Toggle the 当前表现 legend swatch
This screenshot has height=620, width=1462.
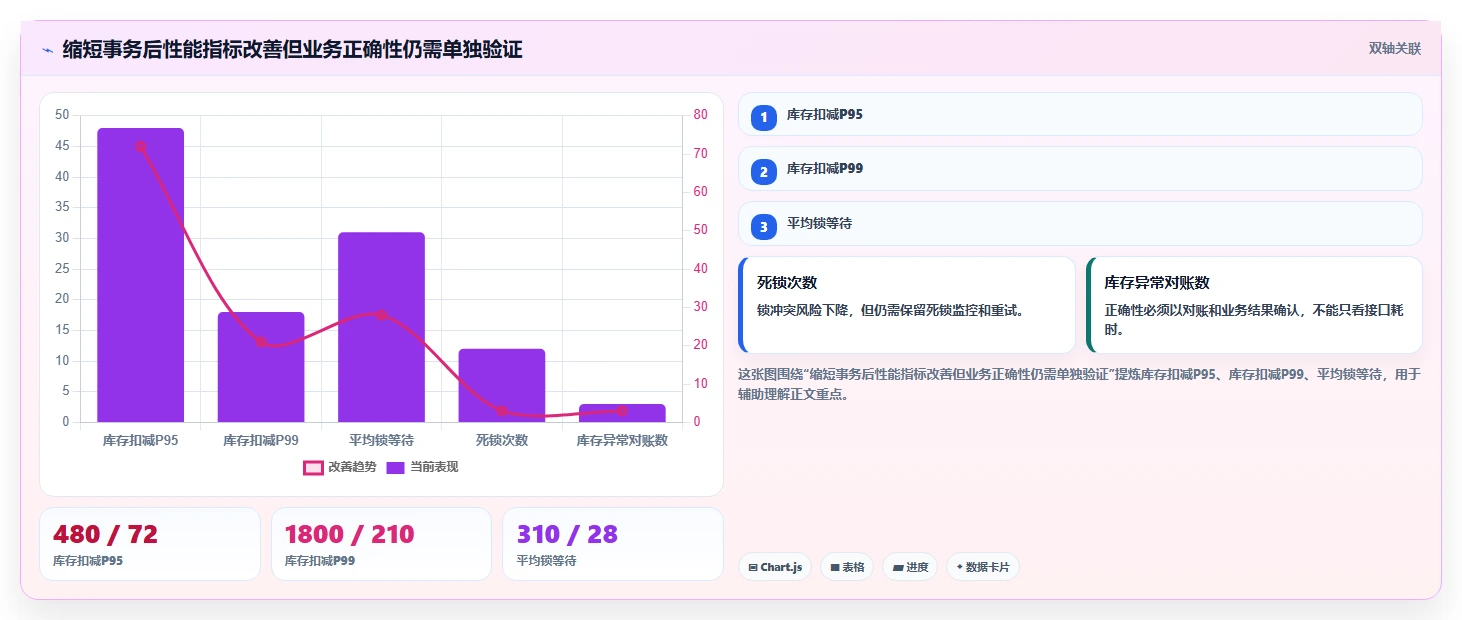click(x=396, y=467)
